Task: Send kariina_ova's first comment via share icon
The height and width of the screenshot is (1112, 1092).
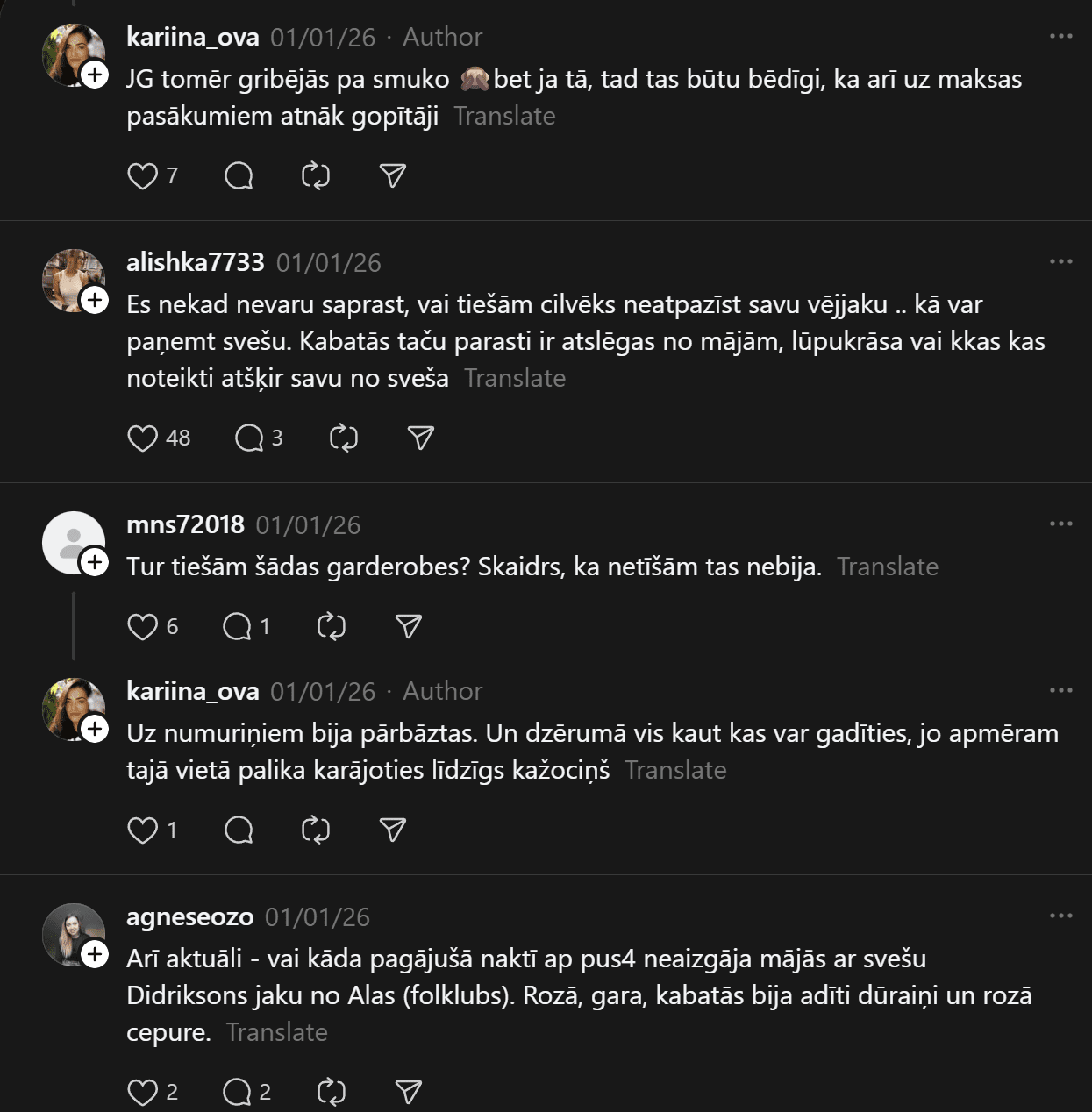Action: click(x=393, y=176)
